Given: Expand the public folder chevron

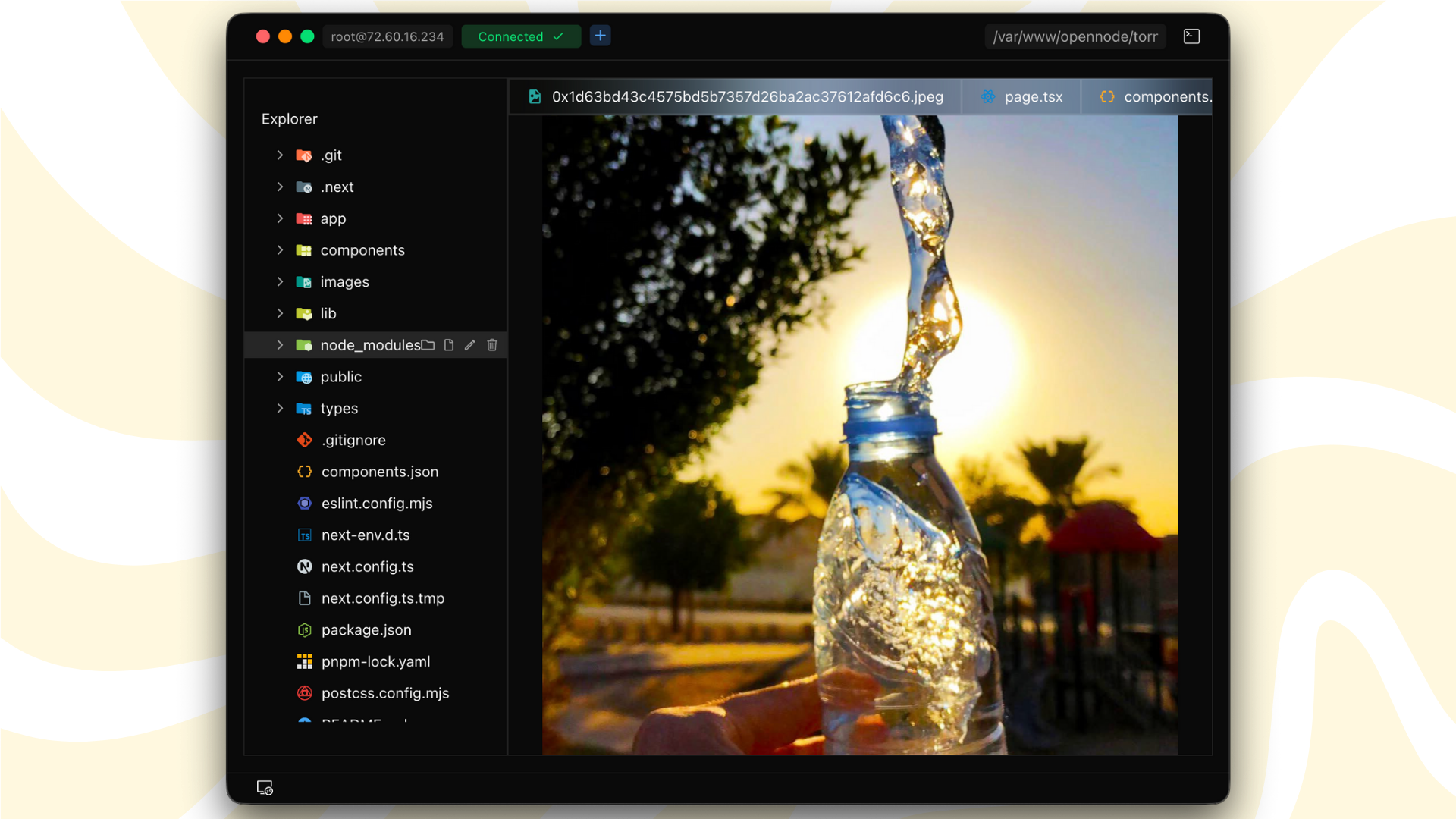Looking at the screenshot, I should pyautogui.click(x=280, y=377).
